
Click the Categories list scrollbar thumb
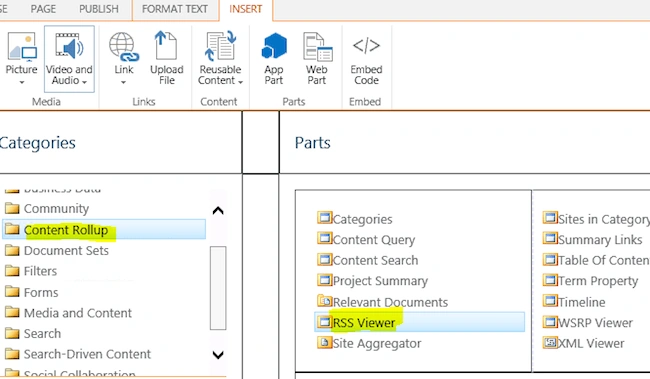[218, 288]
